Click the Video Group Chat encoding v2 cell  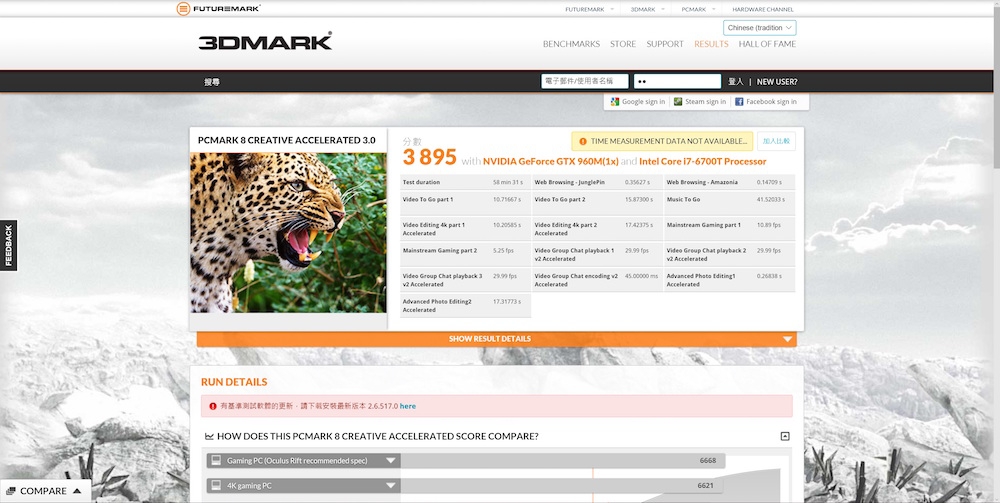[597, 280]
